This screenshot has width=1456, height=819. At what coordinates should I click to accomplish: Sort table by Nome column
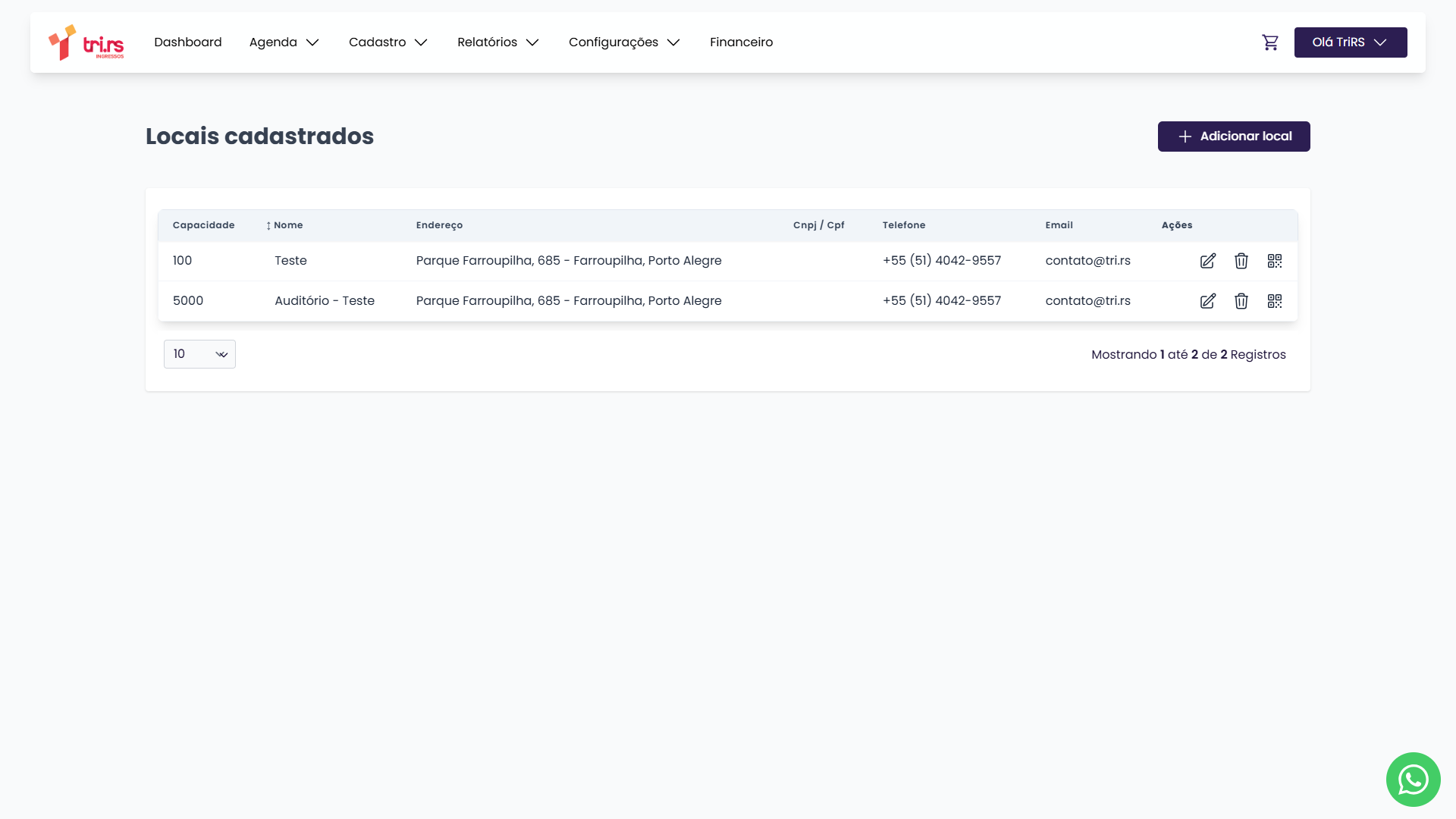[x=285, y=225]
